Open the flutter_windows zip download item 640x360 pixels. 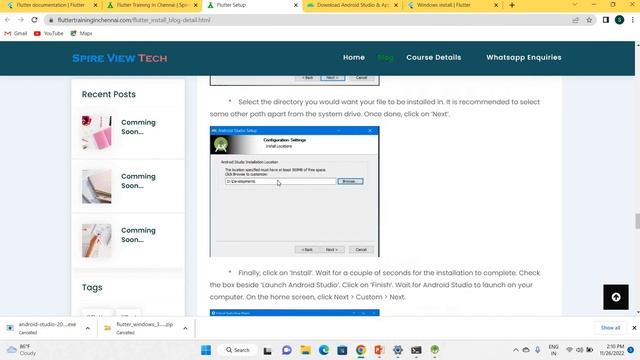(140, 328)
